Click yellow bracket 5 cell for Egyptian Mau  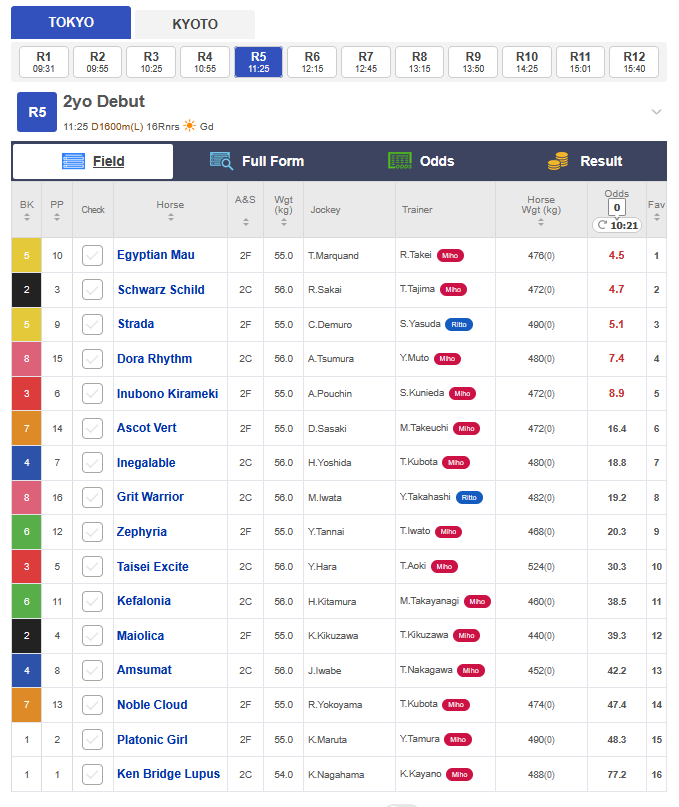pos(27,255)
